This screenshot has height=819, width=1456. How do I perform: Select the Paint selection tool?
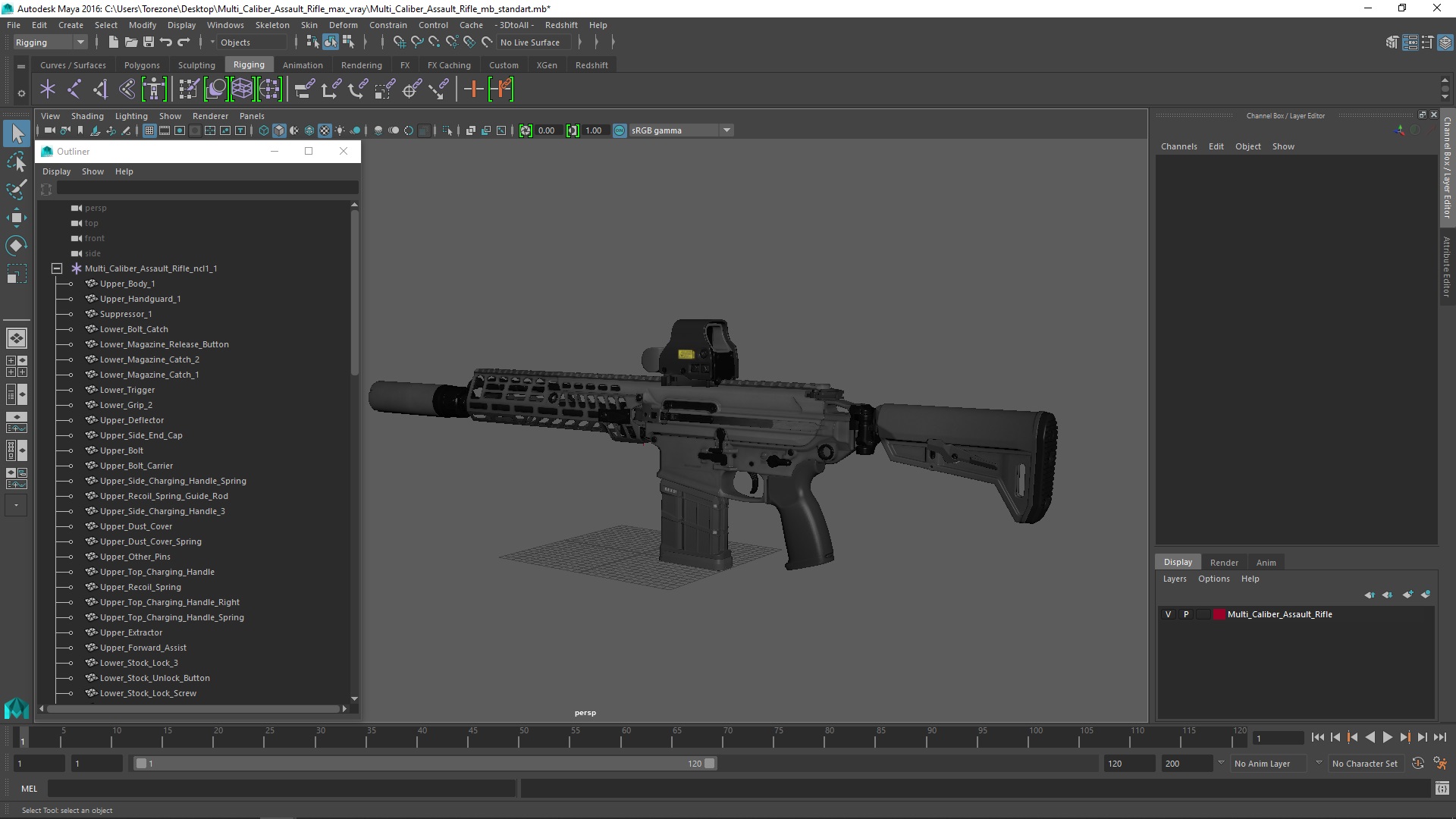[16, 190]
